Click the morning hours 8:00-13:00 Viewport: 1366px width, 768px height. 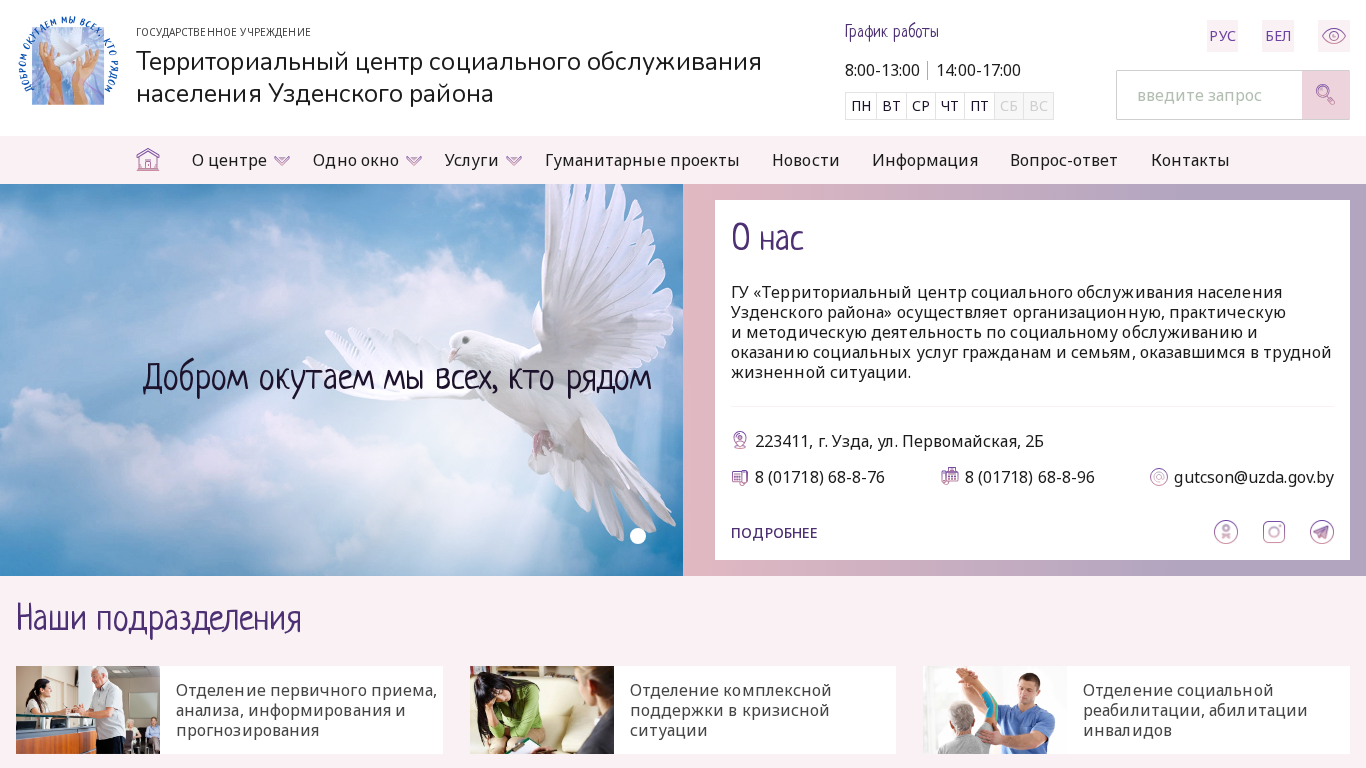pyautogui.click(x=882, y=70)
